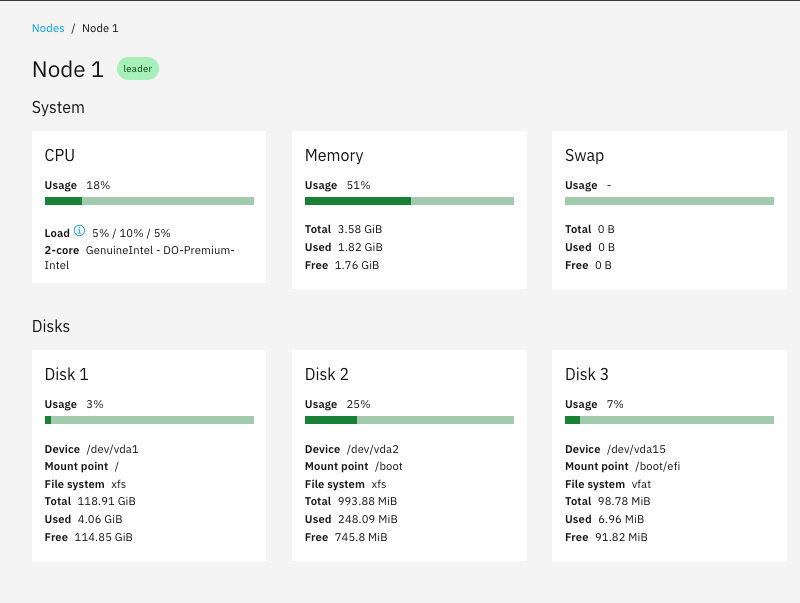The width and height of the screenshot is (800, 603).
Task: Select Disk 3 total 98.78 MiB
Action: coord(624,501)
